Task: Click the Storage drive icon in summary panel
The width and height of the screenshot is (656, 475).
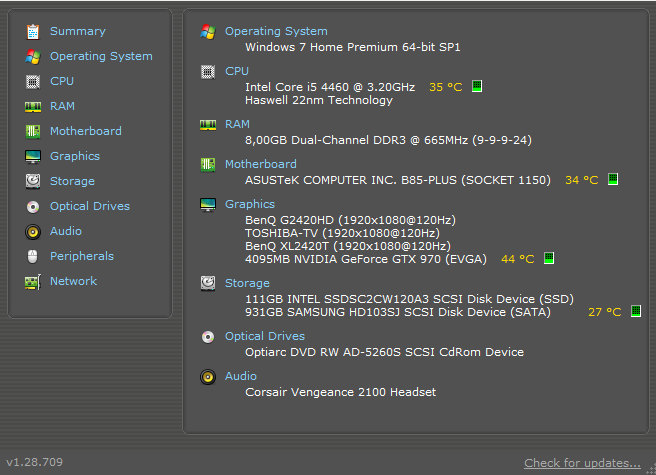Action: point(208,283)
